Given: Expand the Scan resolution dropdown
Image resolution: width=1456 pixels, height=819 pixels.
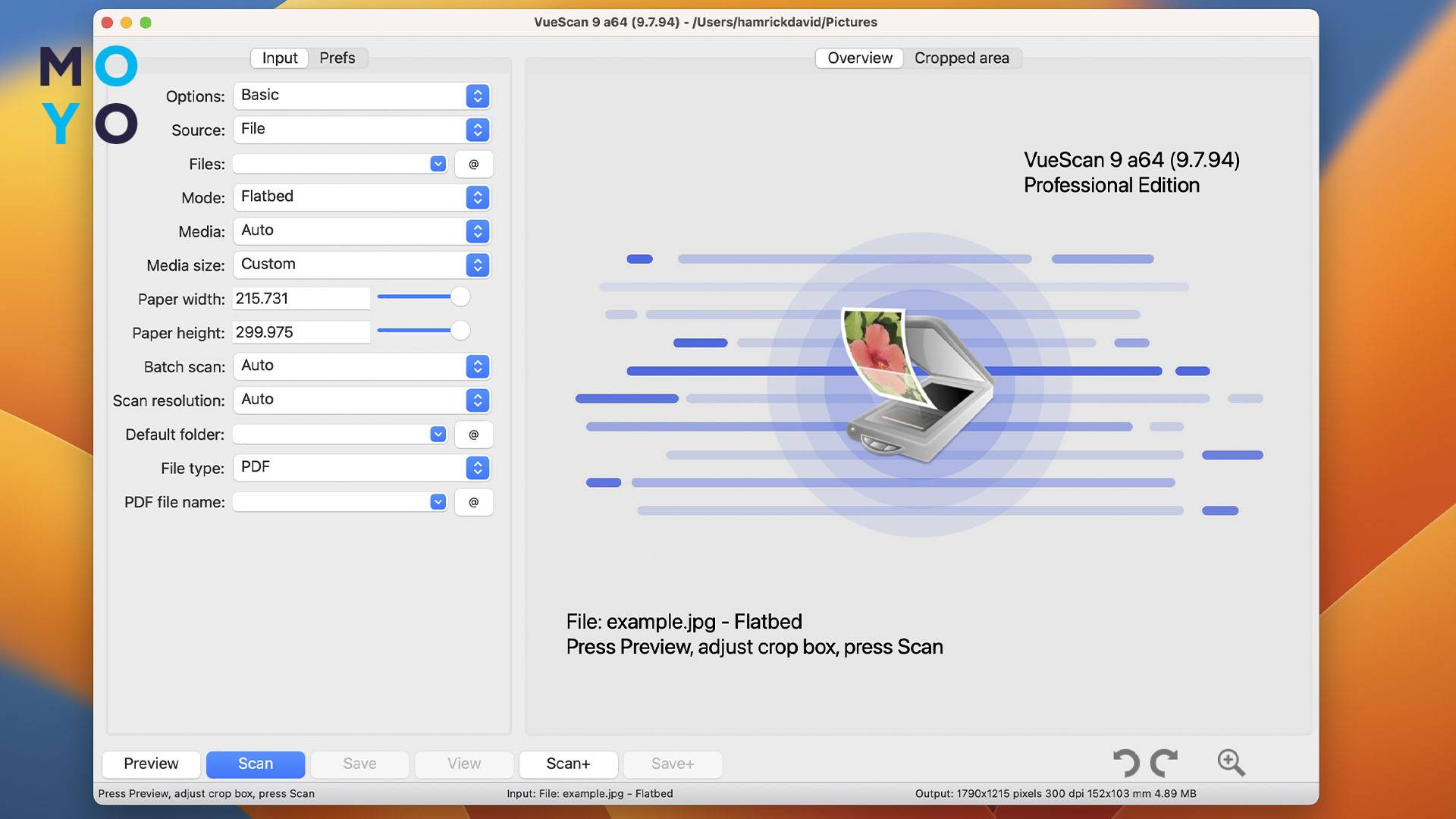Looking at the screenshot, I should tap(477, 400).
